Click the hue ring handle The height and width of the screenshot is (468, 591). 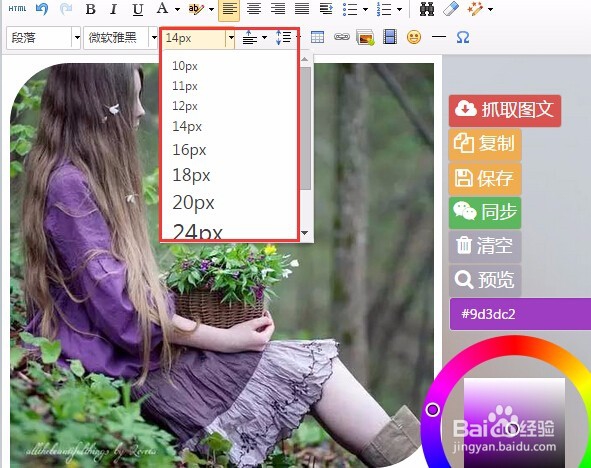[432, 410]
